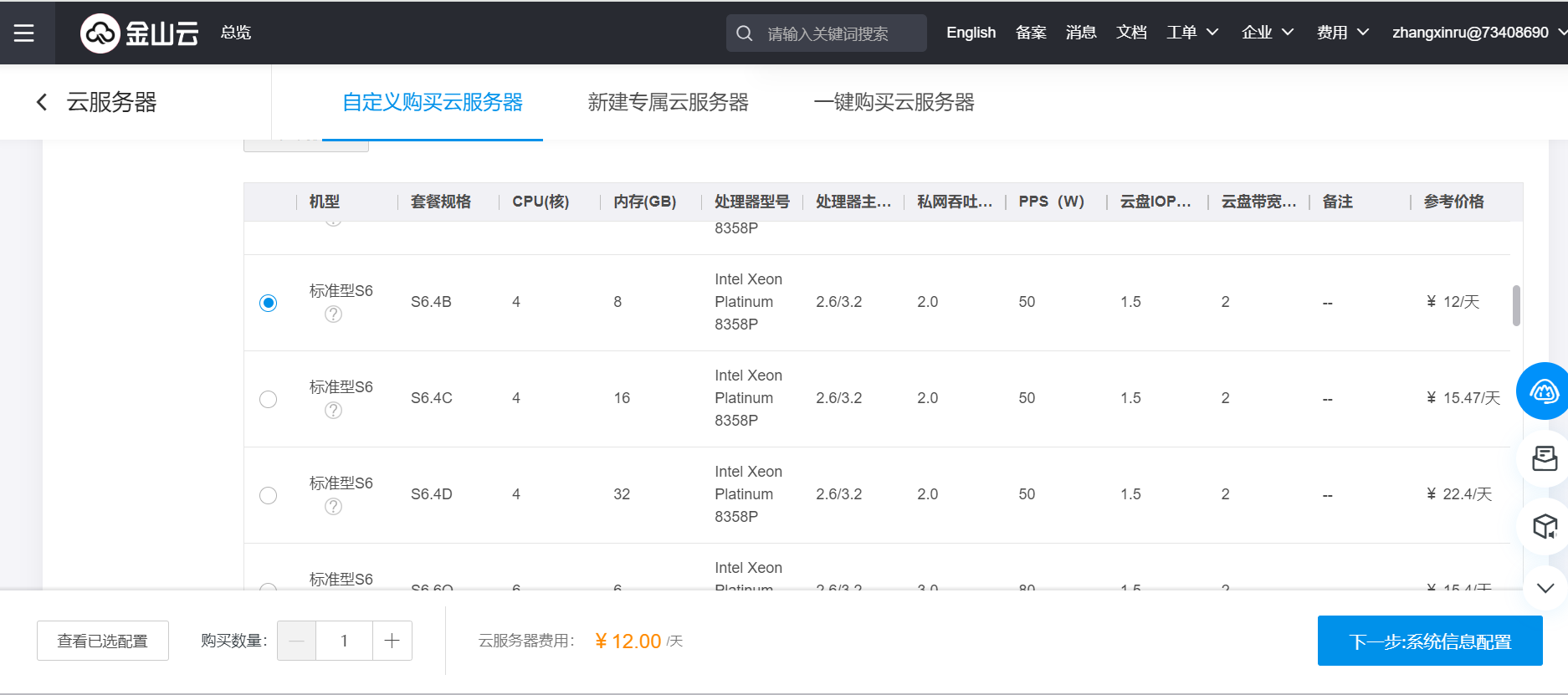Open the hamburger navigation menu
1568x695 pixels.
[24, 33]
